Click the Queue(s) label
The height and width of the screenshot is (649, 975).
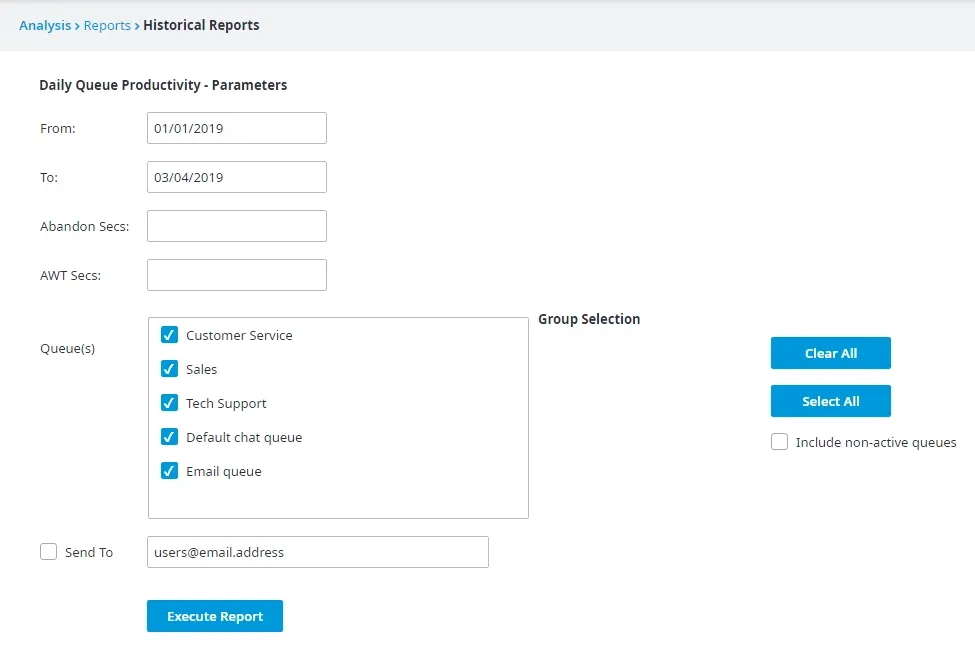(68, 349)
